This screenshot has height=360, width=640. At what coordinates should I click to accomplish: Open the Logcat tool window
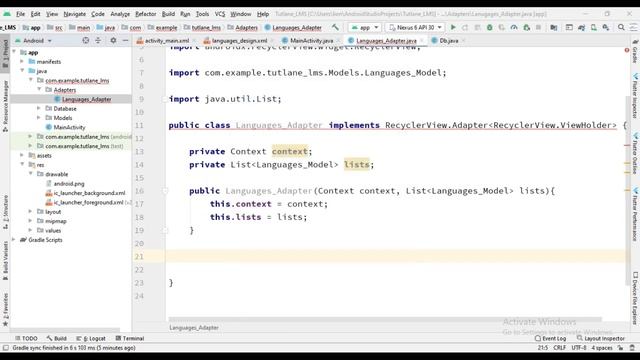pos(91,338)
